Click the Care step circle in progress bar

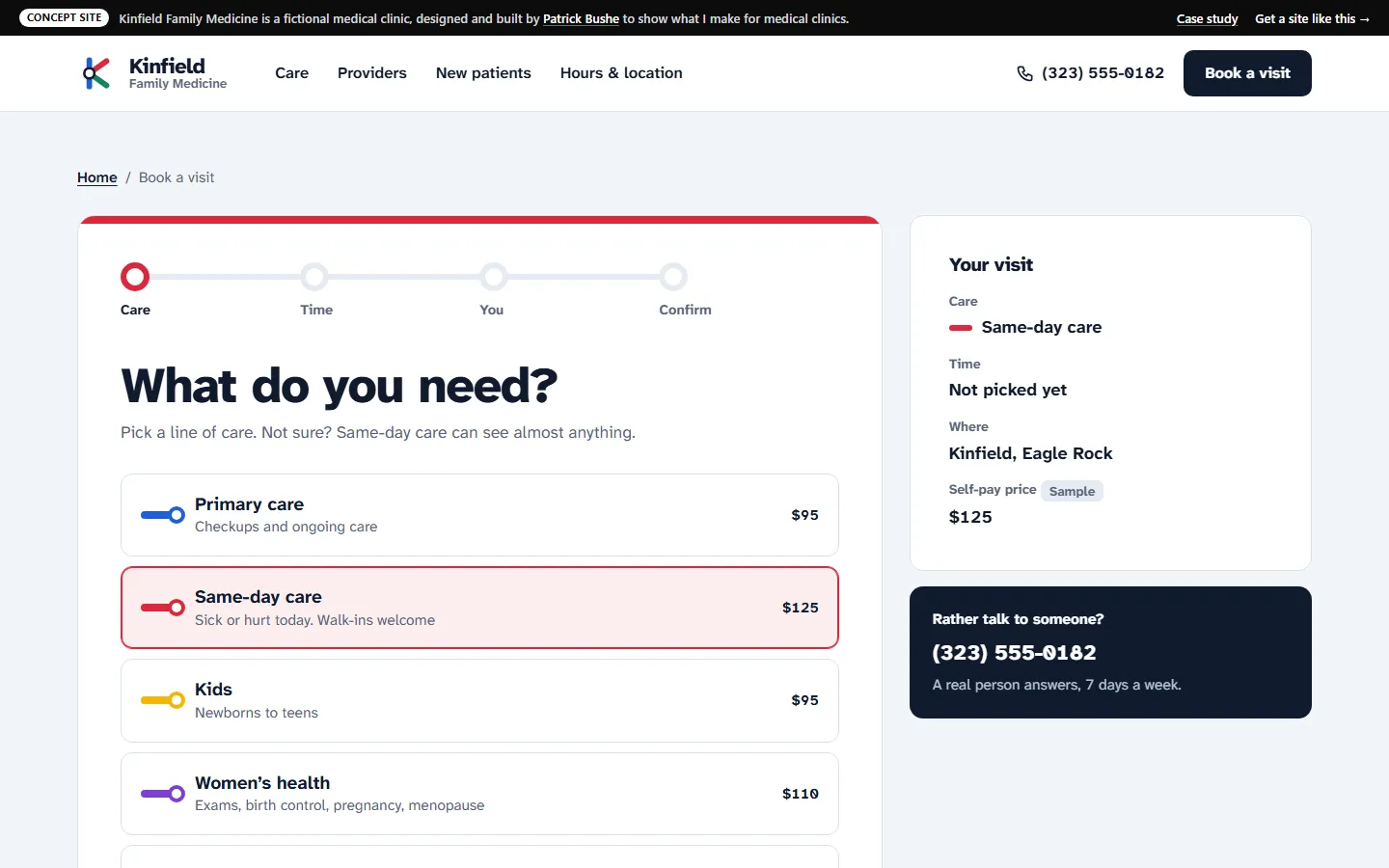[x=135, y=277]
